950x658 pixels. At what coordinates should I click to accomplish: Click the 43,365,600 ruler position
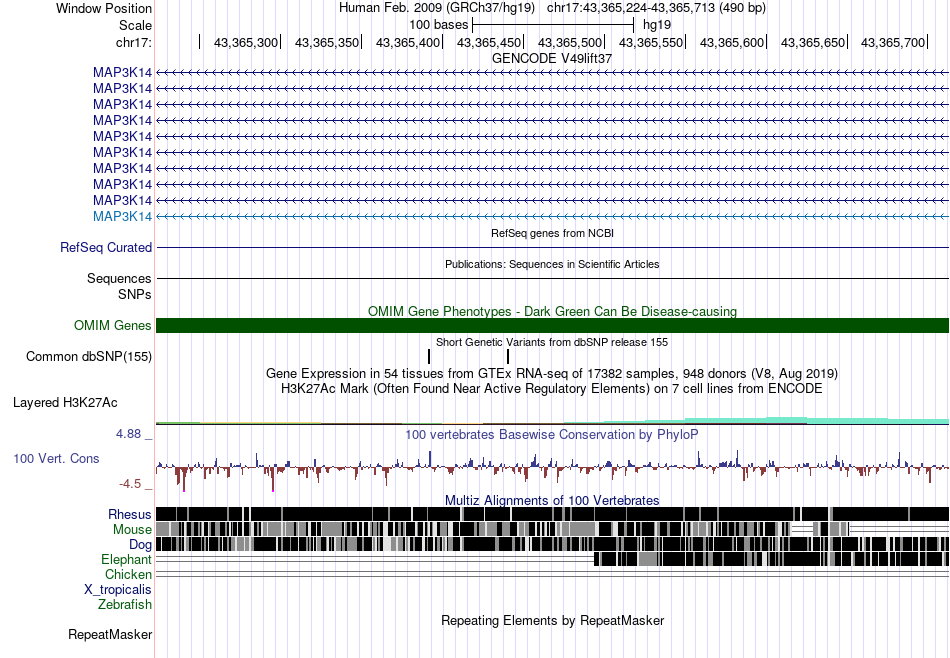point(732,42)
